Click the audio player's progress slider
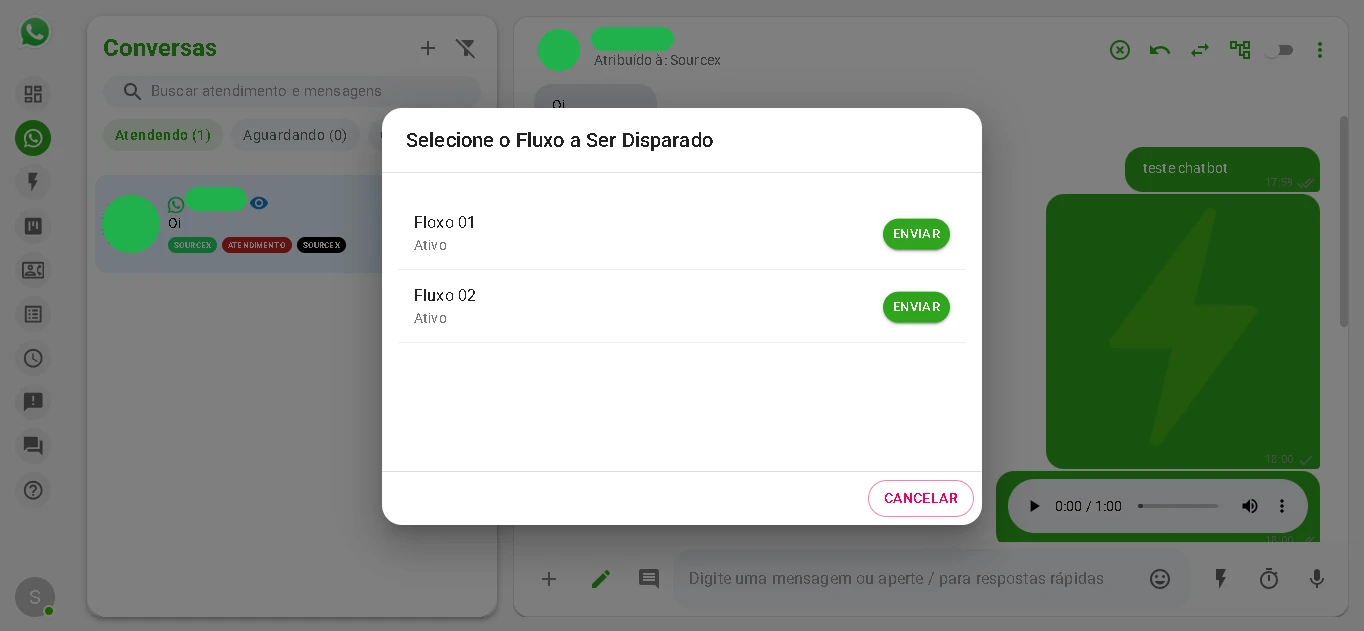The height and width of the screenshot is (631, 1364). 1178,506
